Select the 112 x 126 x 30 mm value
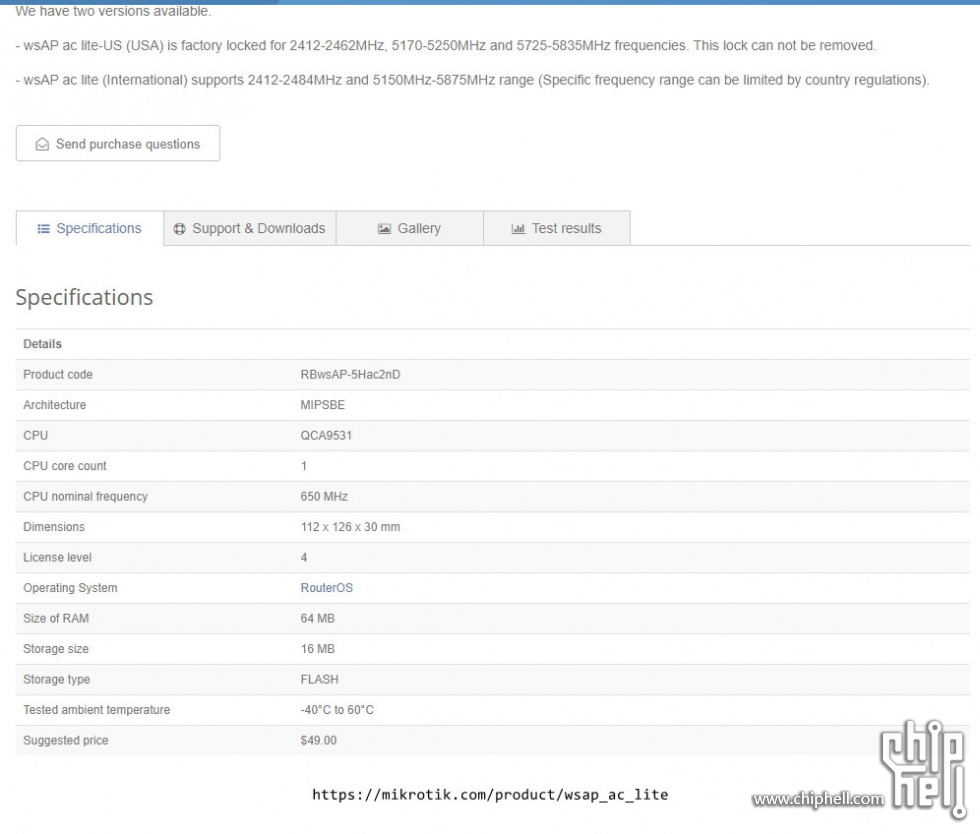Screen dimensions: 980x834 tap(350, 527)
